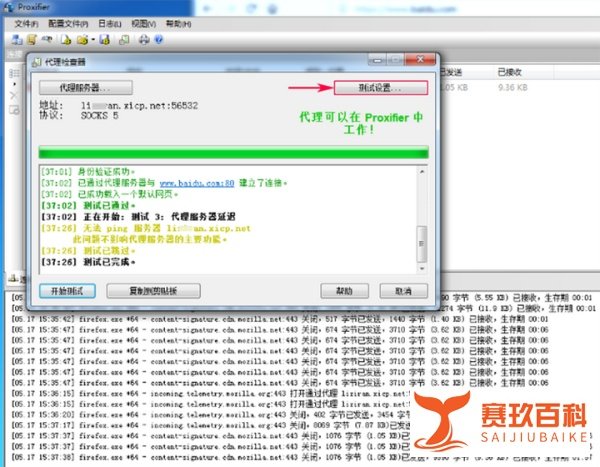This screenshot has width=600, height=467.
Task: Select log line 测试已完成
Action: (x=88, y=262)
